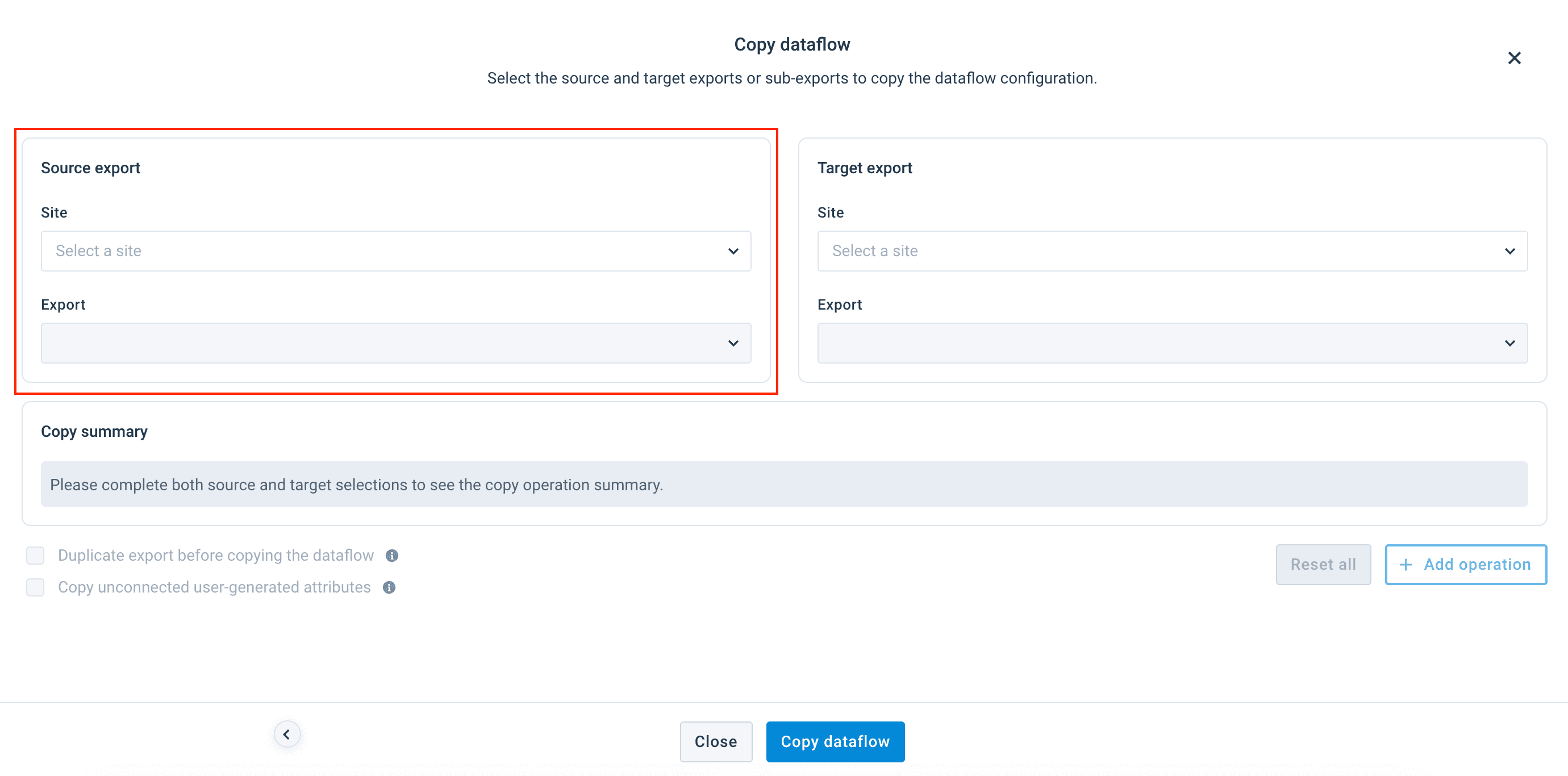Click the copy summary message box

(x=783, y=485)
